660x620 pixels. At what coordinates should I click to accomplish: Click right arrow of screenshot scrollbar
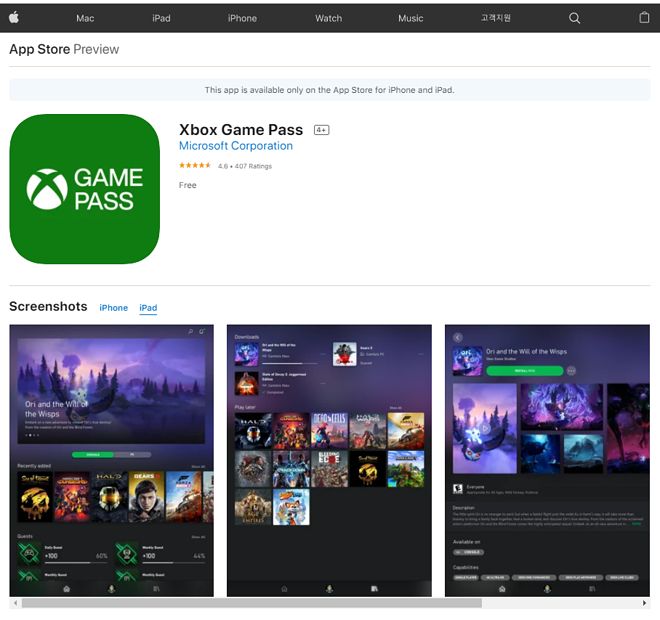point(644,603)
